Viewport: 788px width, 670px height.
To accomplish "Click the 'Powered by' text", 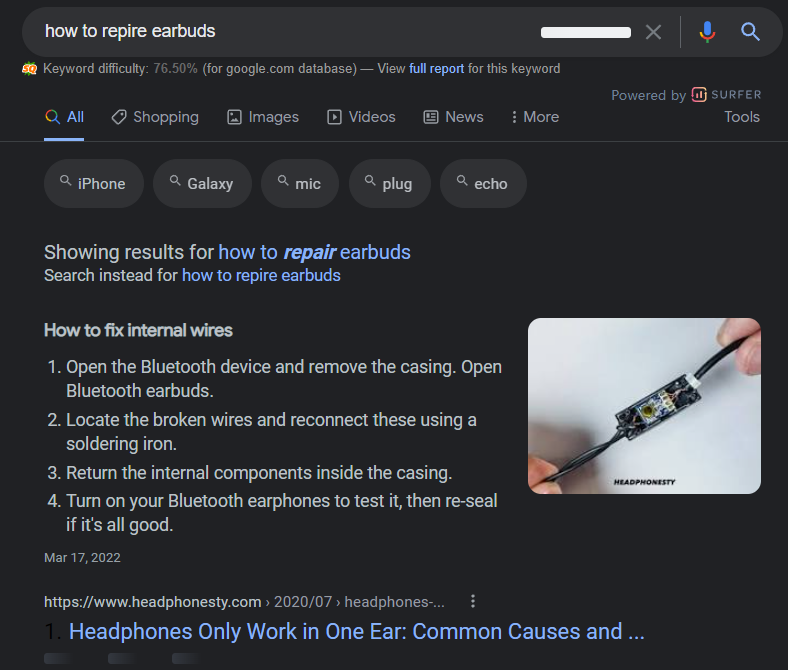I will tap(648, 95).
